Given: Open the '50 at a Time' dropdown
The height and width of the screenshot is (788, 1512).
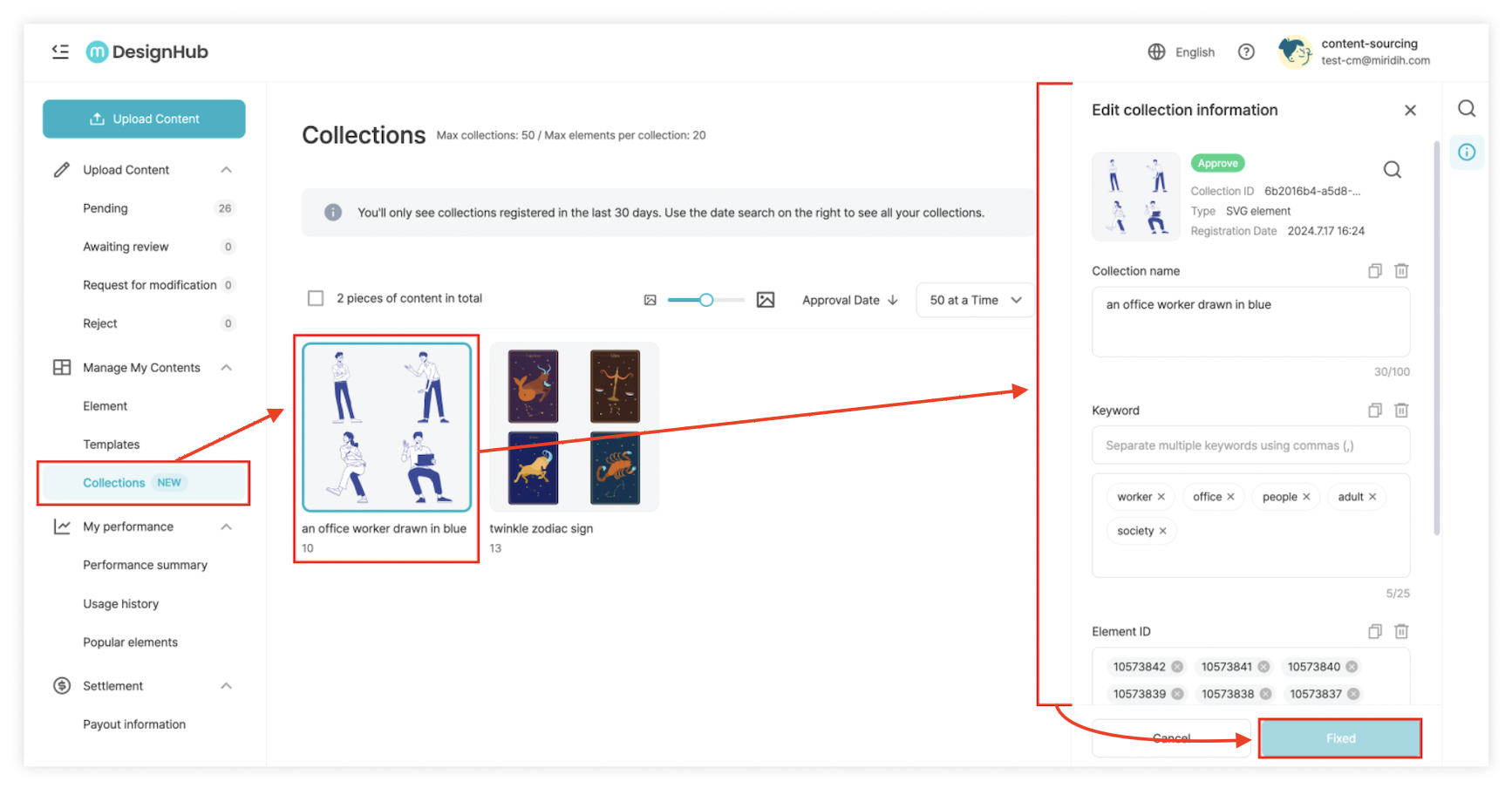Looking at the screenshot, I should [x=975, y=300].
